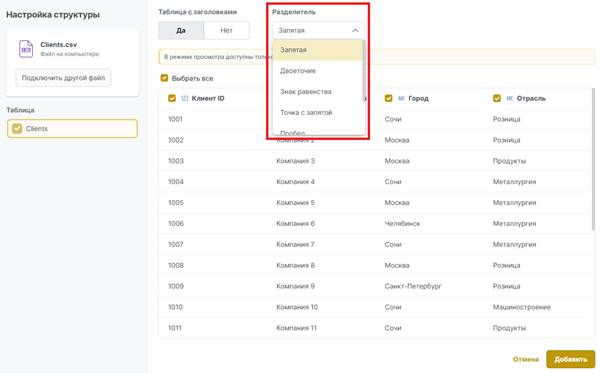Click the Добавить button
601x373 pixels.
point(570,359)
